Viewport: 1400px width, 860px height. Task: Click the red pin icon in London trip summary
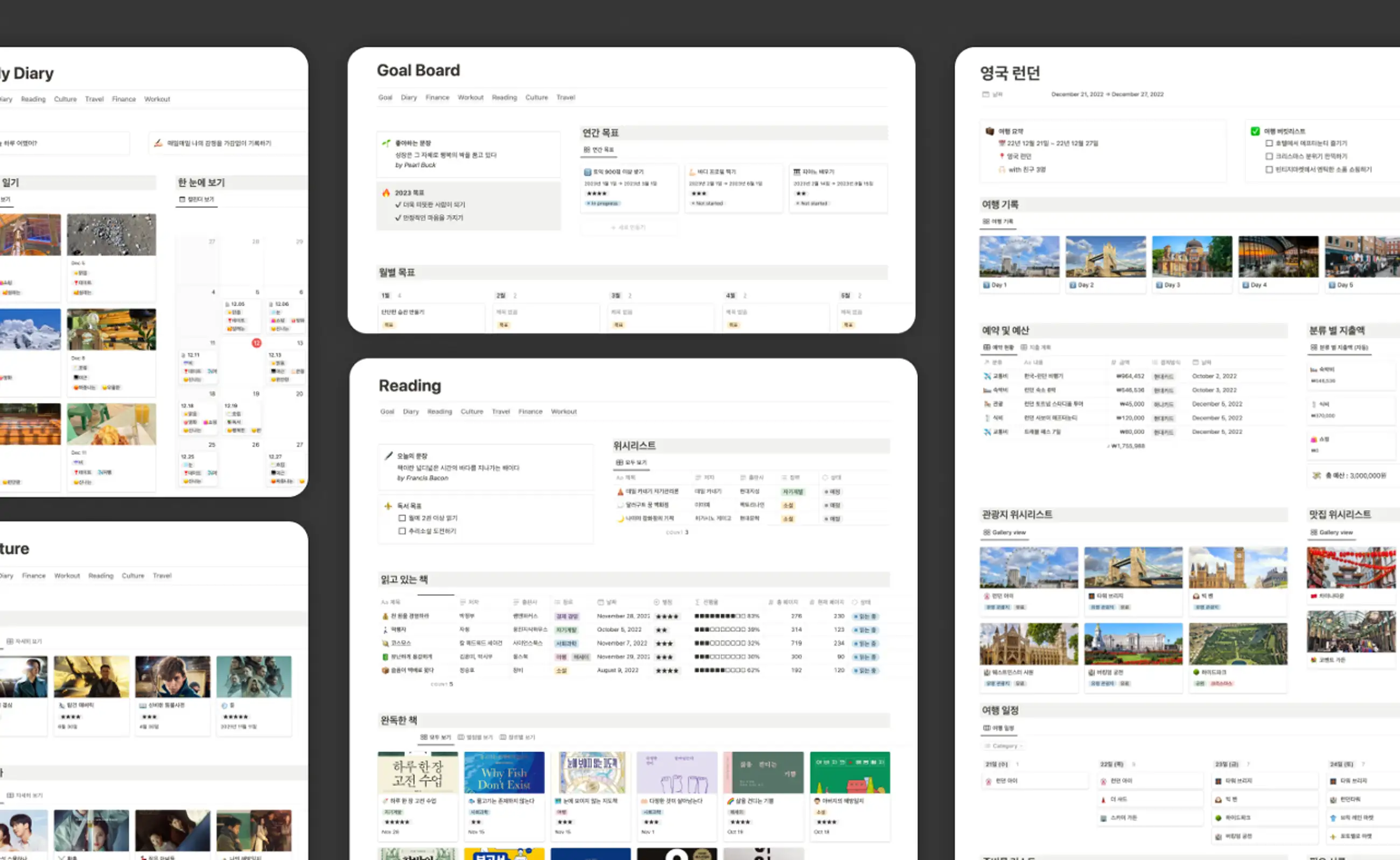[1002, 156]
